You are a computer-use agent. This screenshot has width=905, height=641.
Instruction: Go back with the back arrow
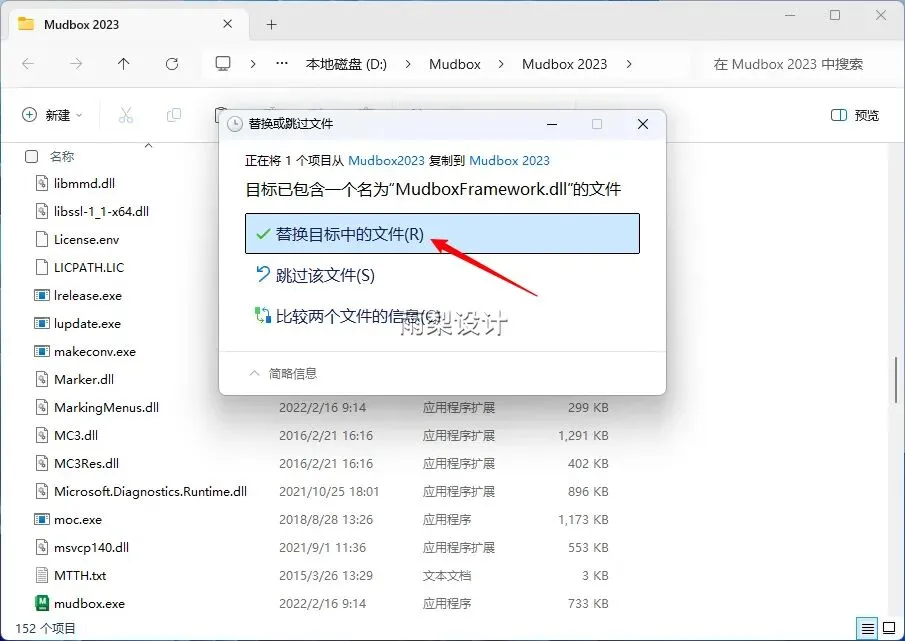point(28,64)
